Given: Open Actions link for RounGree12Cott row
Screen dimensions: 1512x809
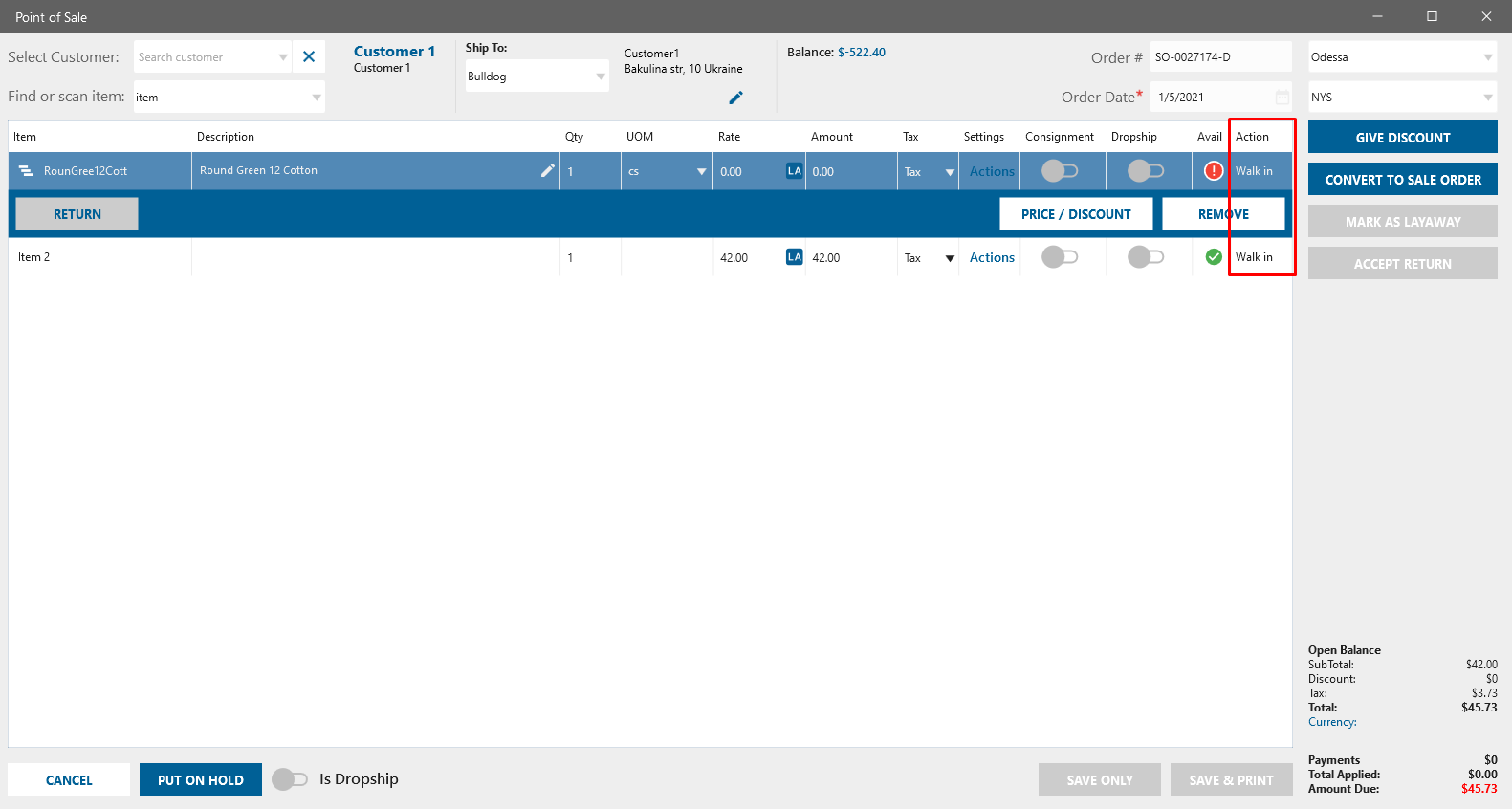Looking at the screenshot, I should pos(992,171).
